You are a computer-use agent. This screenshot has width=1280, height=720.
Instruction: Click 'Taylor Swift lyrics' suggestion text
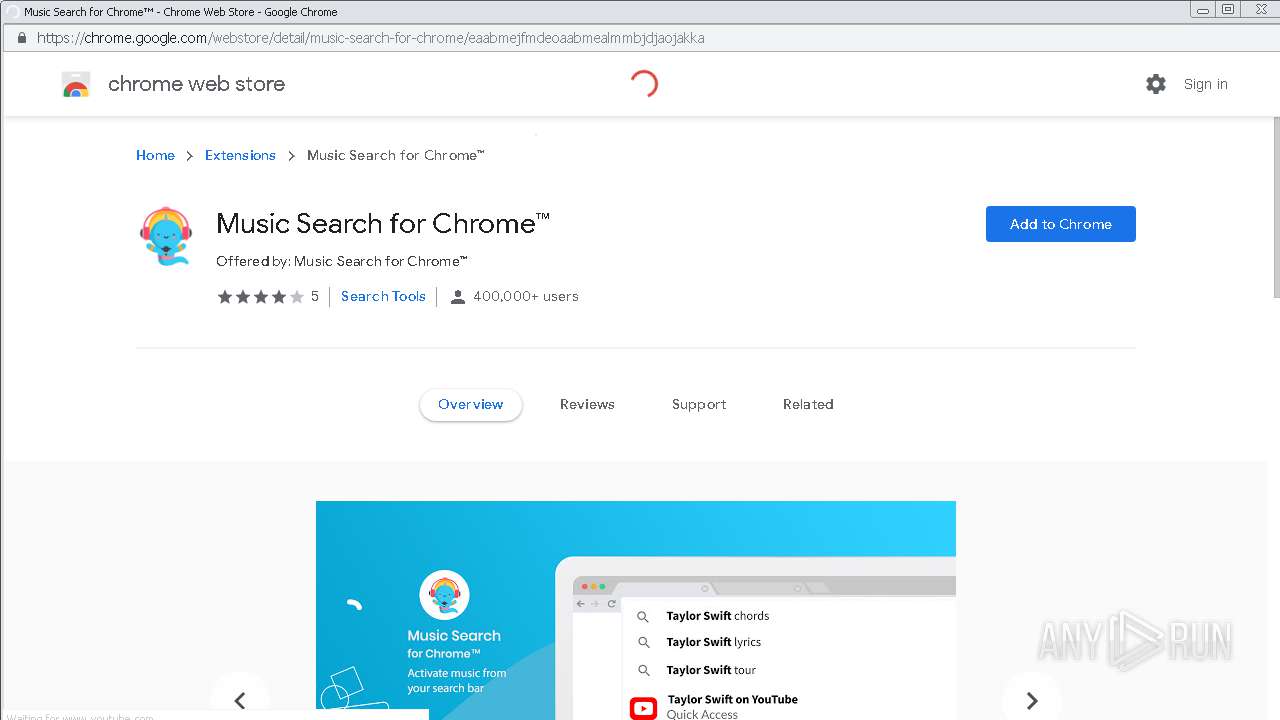[714, 642]
